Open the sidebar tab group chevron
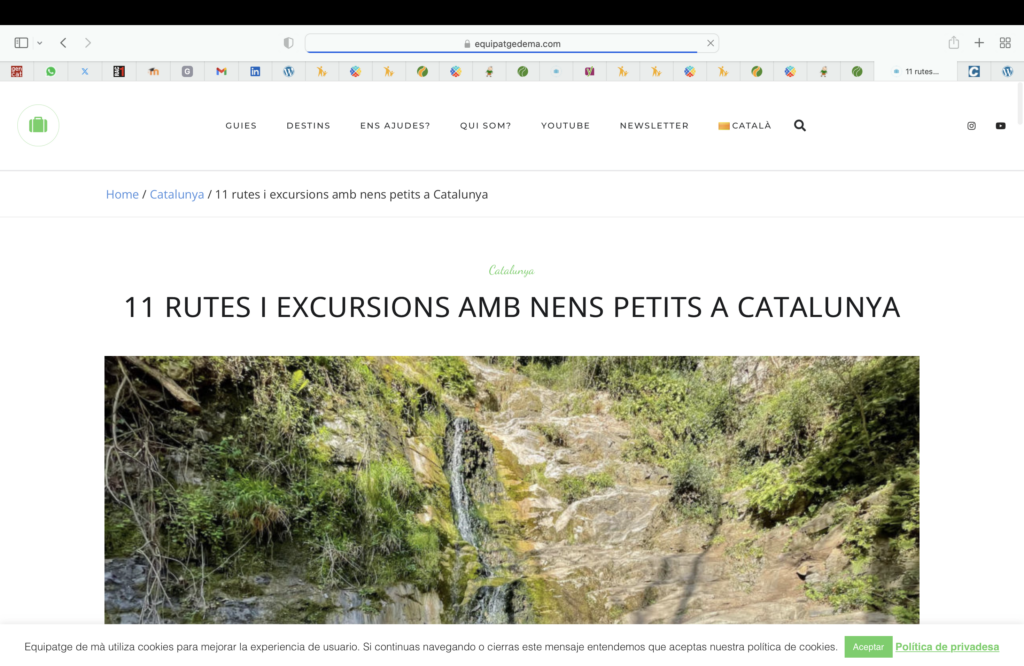 (x=40, y=43)
